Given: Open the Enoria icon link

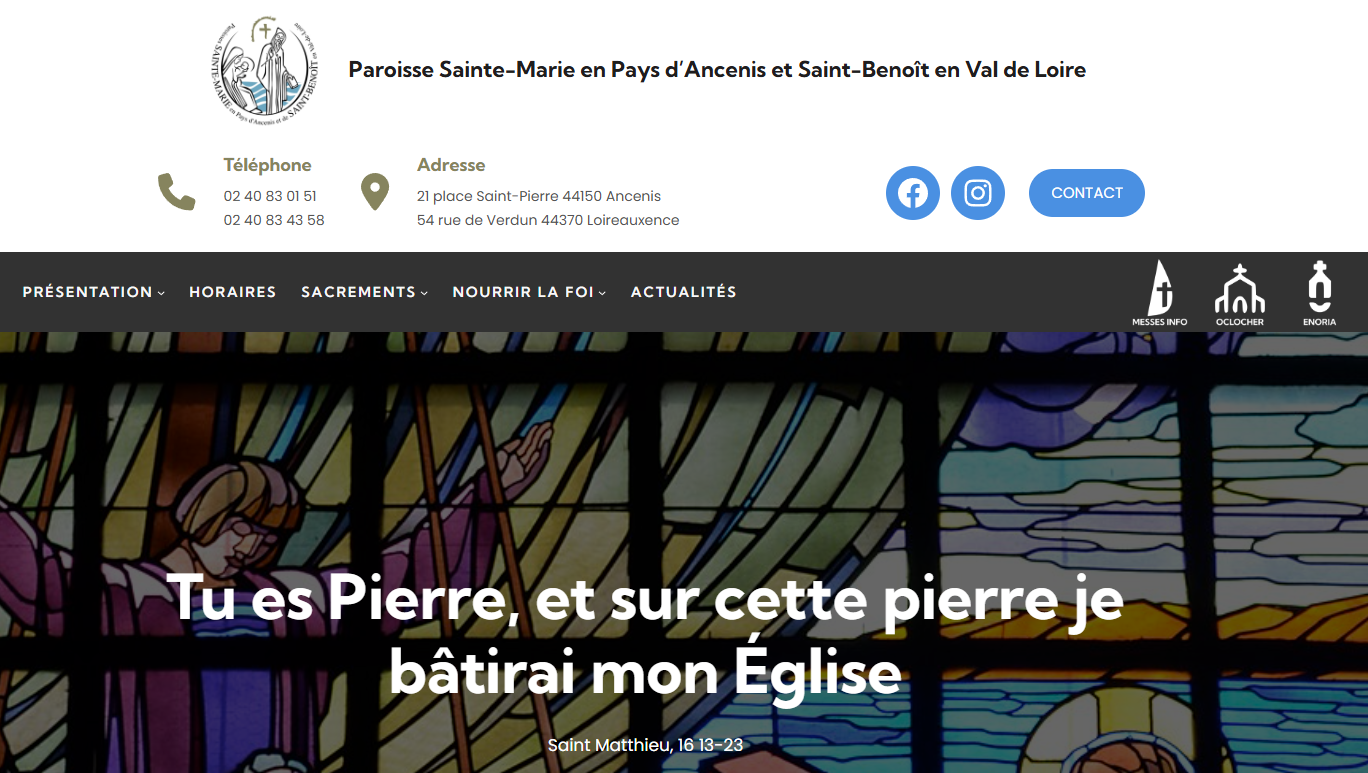Looking at the screenshot, I should [x=1320, y=293].
